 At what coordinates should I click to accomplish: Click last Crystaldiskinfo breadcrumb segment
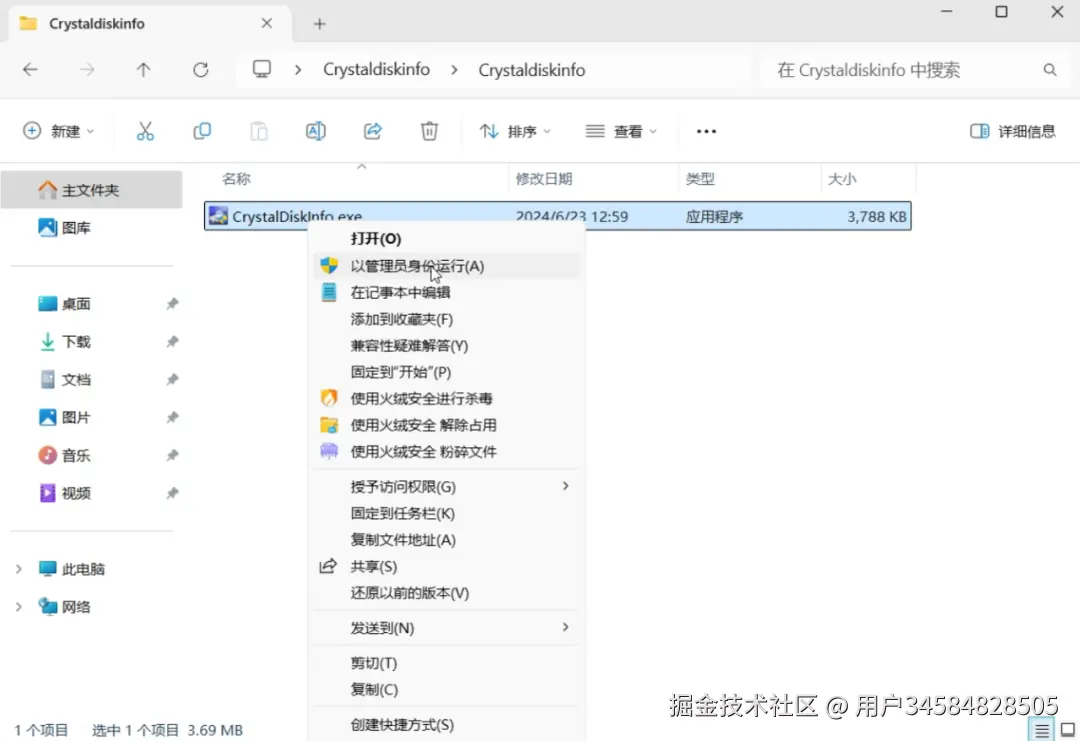[532, 70]
